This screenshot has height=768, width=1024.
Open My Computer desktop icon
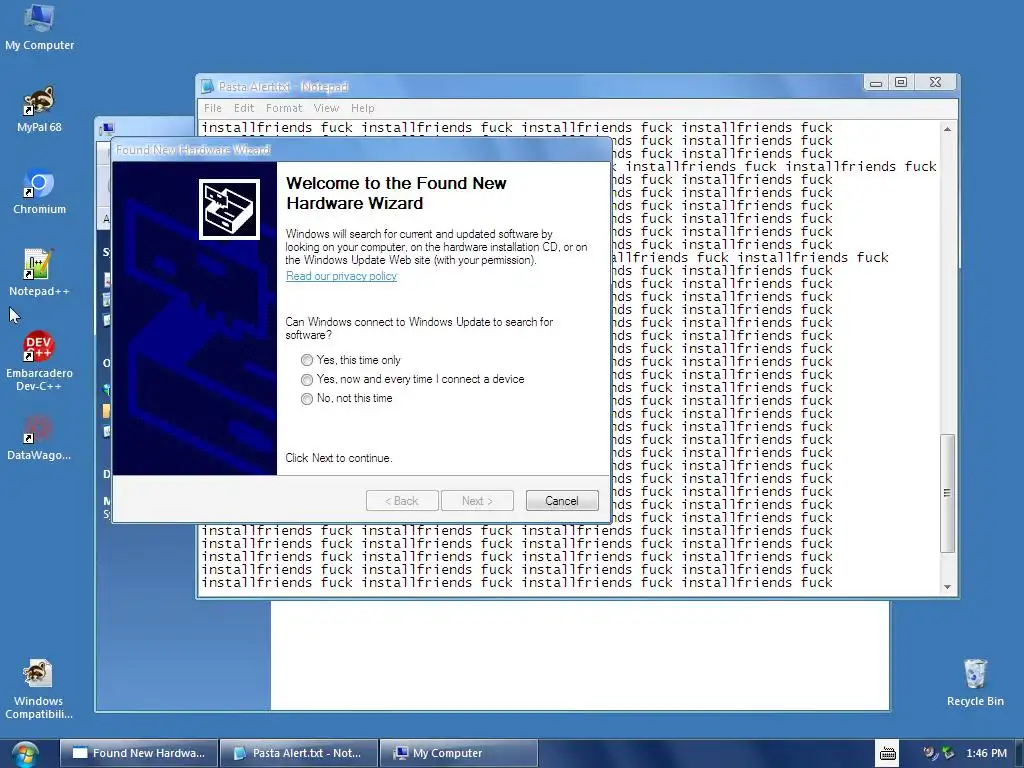pos(39,26)
